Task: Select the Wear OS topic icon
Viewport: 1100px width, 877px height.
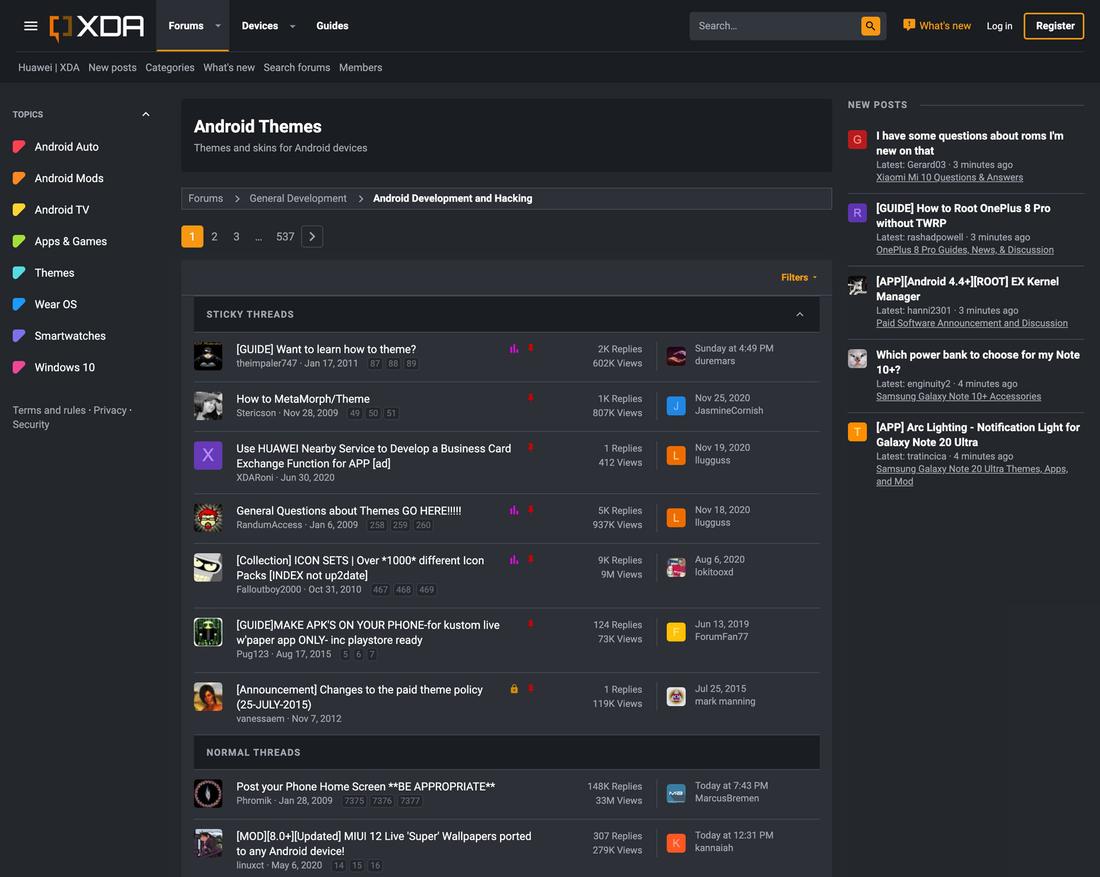Action: [x=19, y=305]
